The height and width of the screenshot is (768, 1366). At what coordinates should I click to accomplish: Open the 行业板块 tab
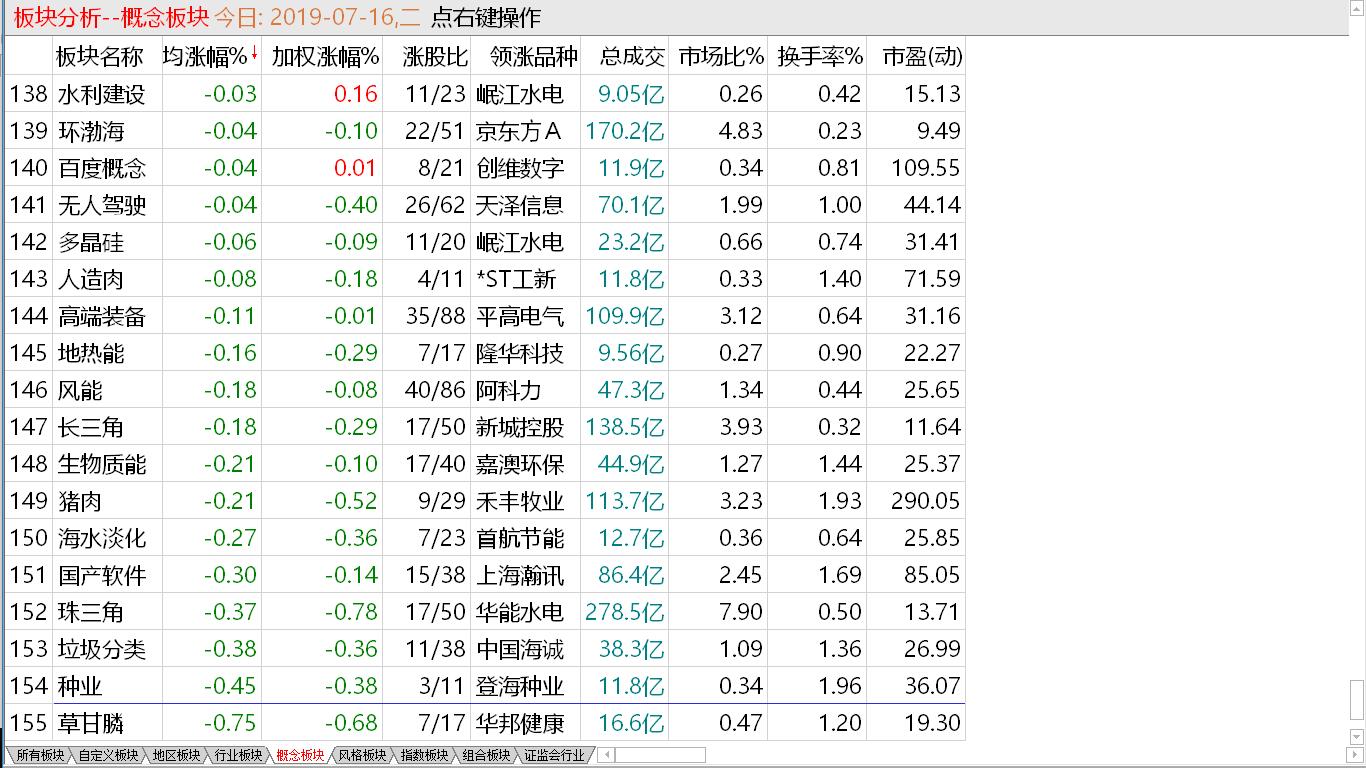pos(238,756)
